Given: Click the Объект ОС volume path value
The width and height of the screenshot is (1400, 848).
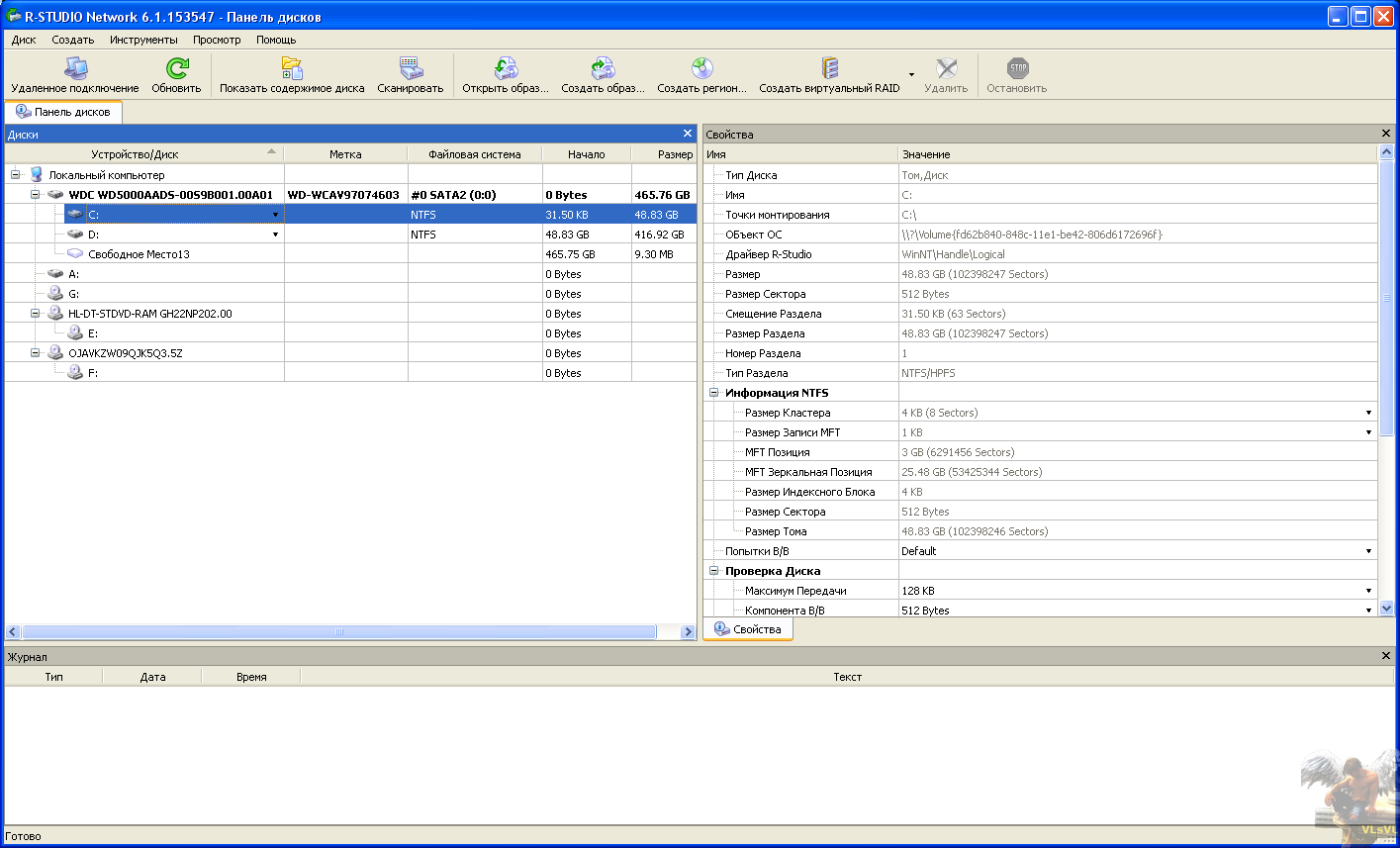Looking at the screenshot, I should [x=1031, y=235].
